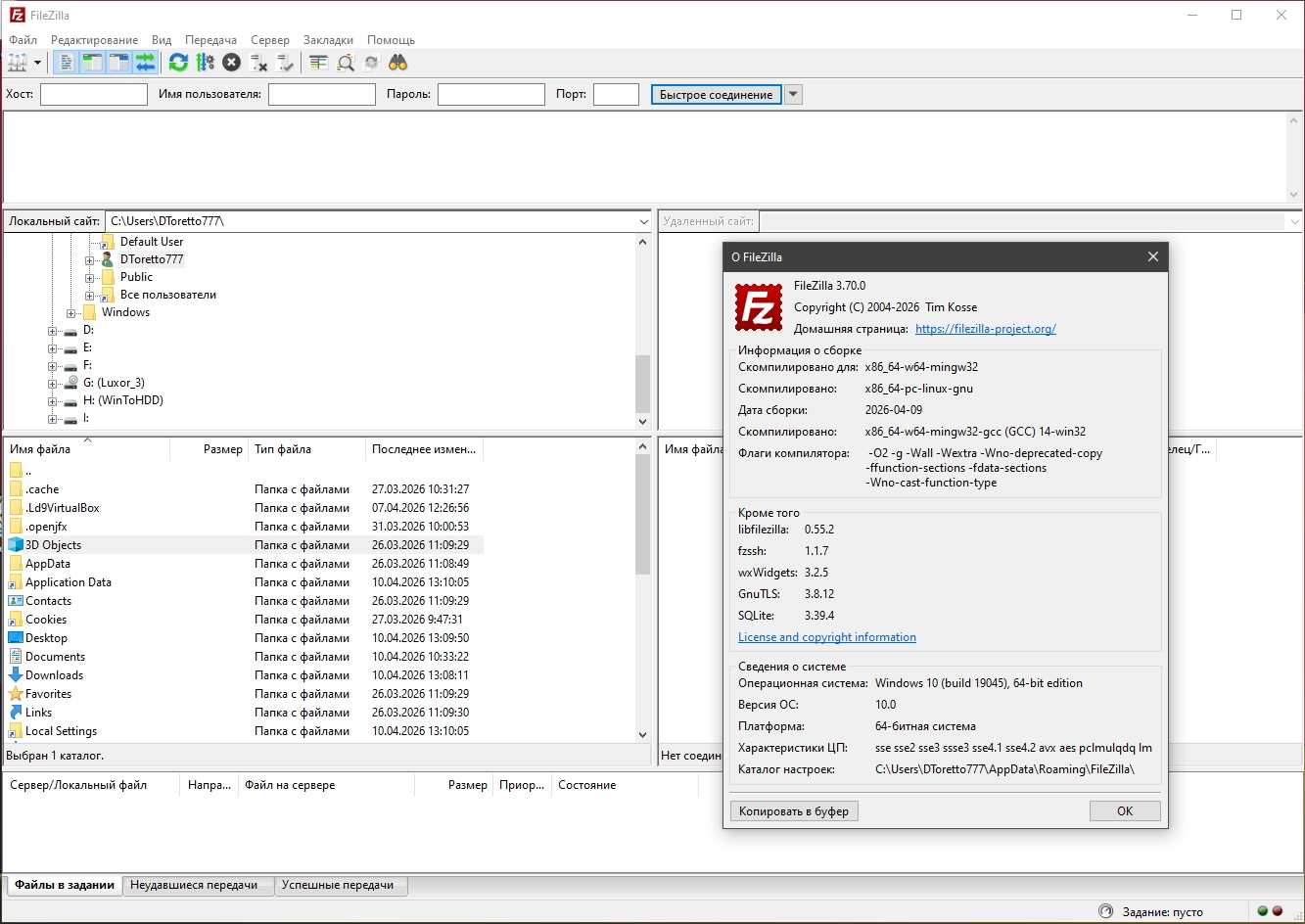Click the Хост input field
The width and height of the screenshot is (1305, 924).
pyautogui.click(x=93, y=95)
